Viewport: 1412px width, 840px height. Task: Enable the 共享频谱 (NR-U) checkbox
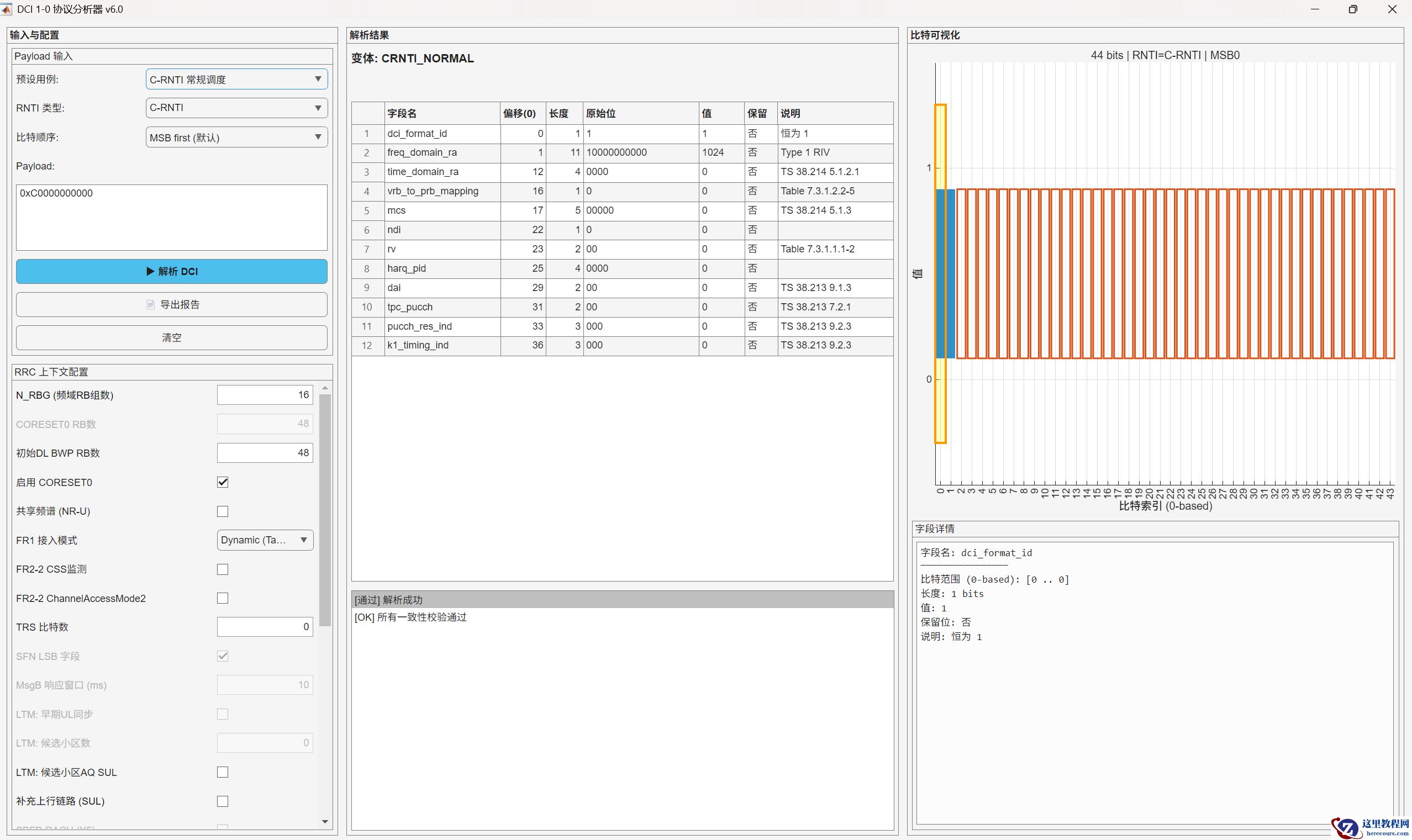[223, 511]
